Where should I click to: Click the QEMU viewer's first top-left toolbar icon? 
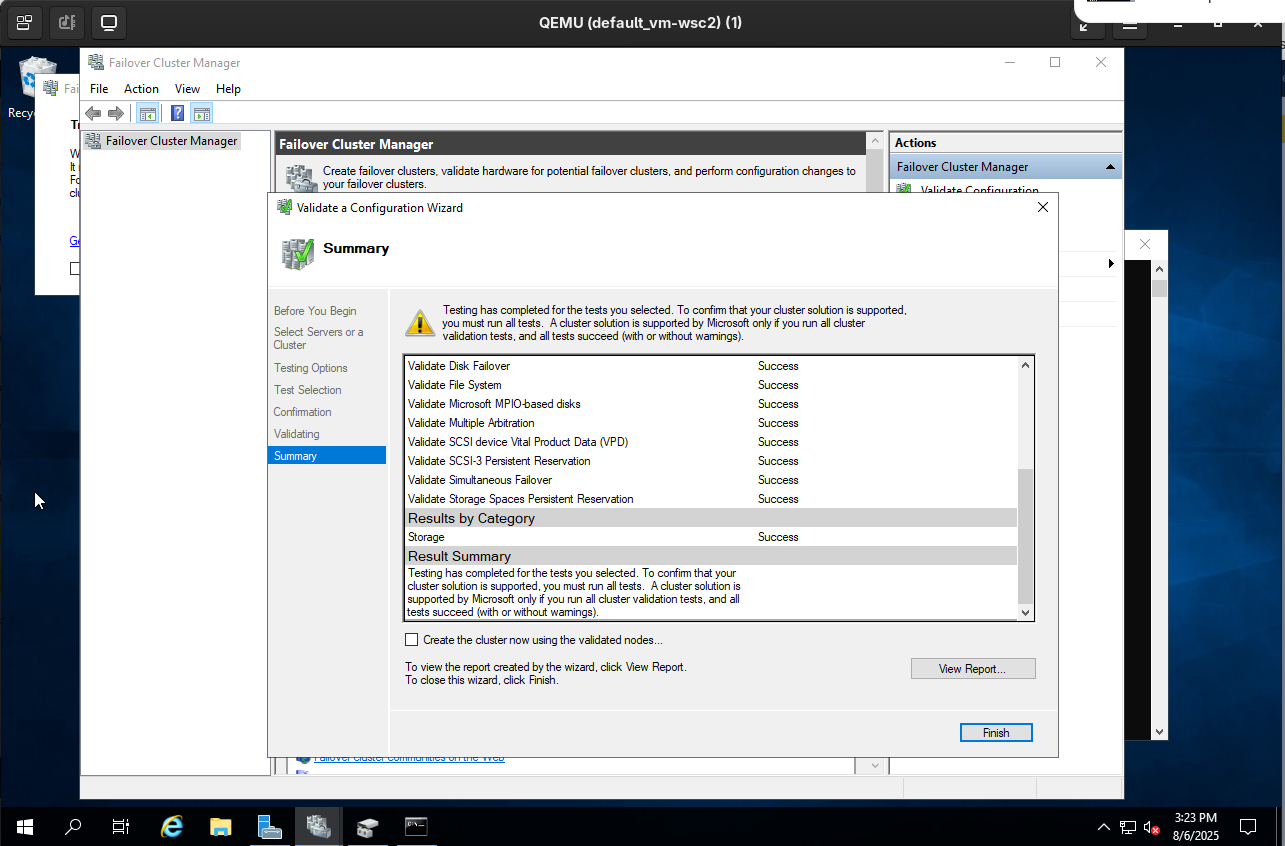25,22
